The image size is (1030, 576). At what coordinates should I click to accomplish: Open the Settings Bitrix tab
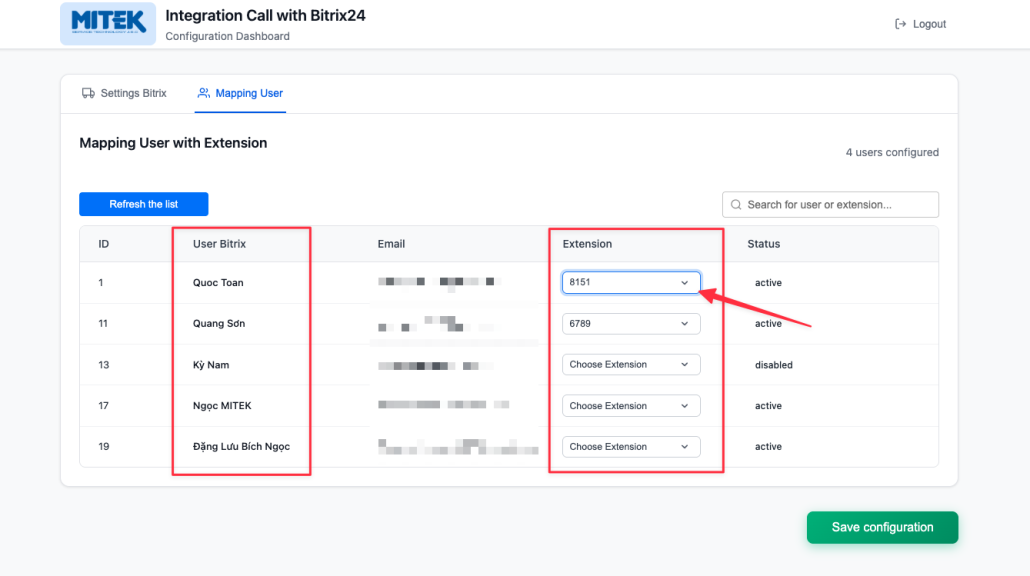(x=124, y=93)
